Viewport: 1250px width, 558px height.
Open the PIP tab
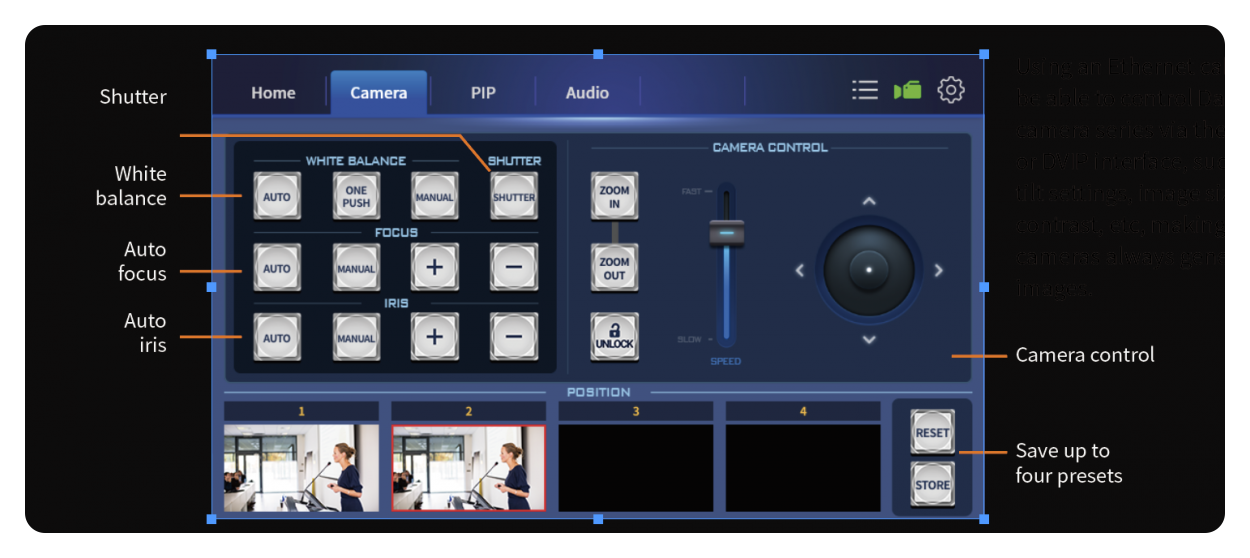(483, 93)
